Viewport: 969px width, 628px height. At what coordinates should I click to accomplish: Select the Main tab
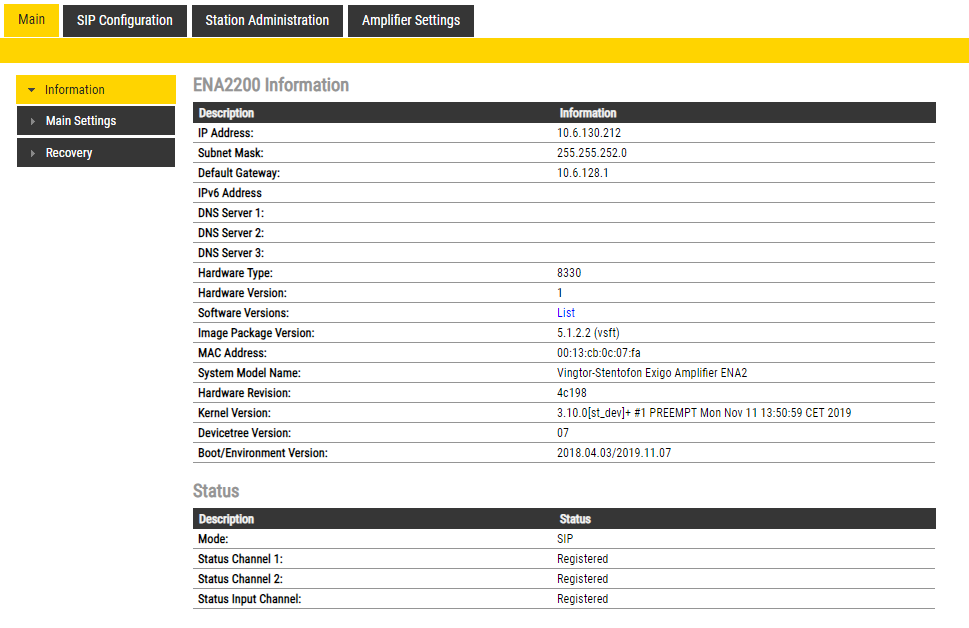click(31, 20)
